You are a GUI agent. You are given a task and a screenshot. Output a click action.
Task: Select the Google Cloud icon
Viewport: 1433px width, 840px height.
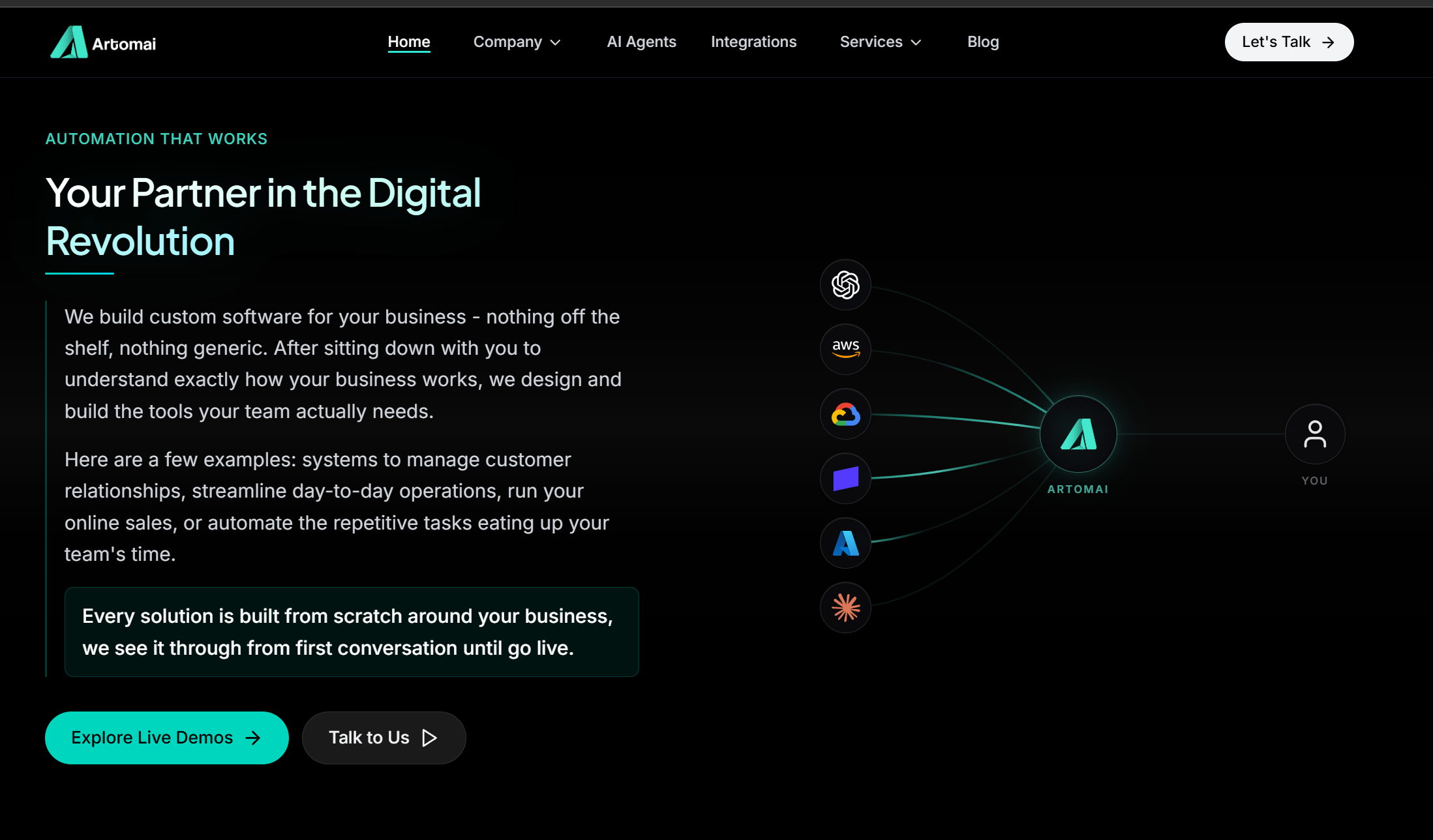pos(845,414)
